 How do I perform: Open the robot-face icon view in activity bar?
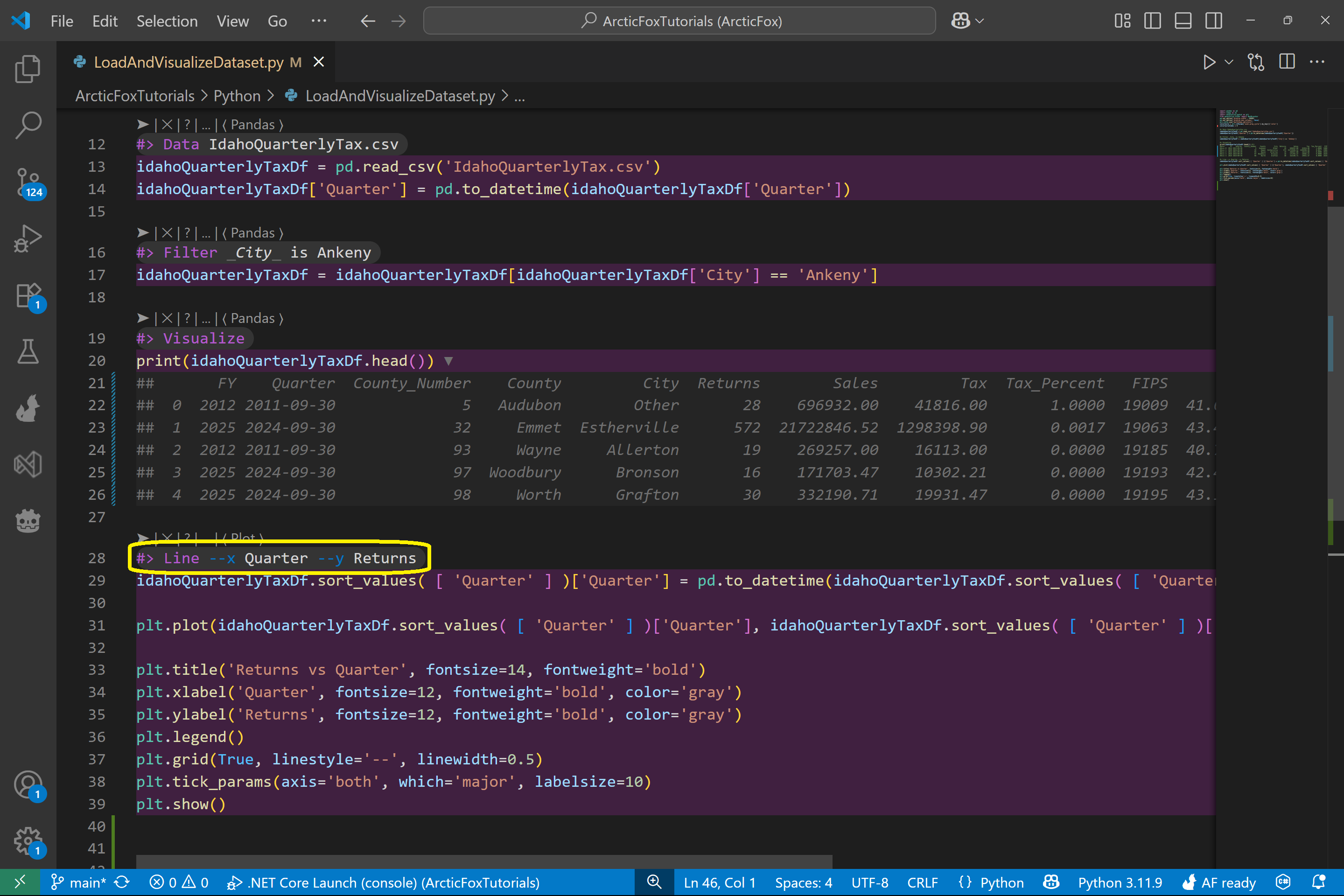28,521
